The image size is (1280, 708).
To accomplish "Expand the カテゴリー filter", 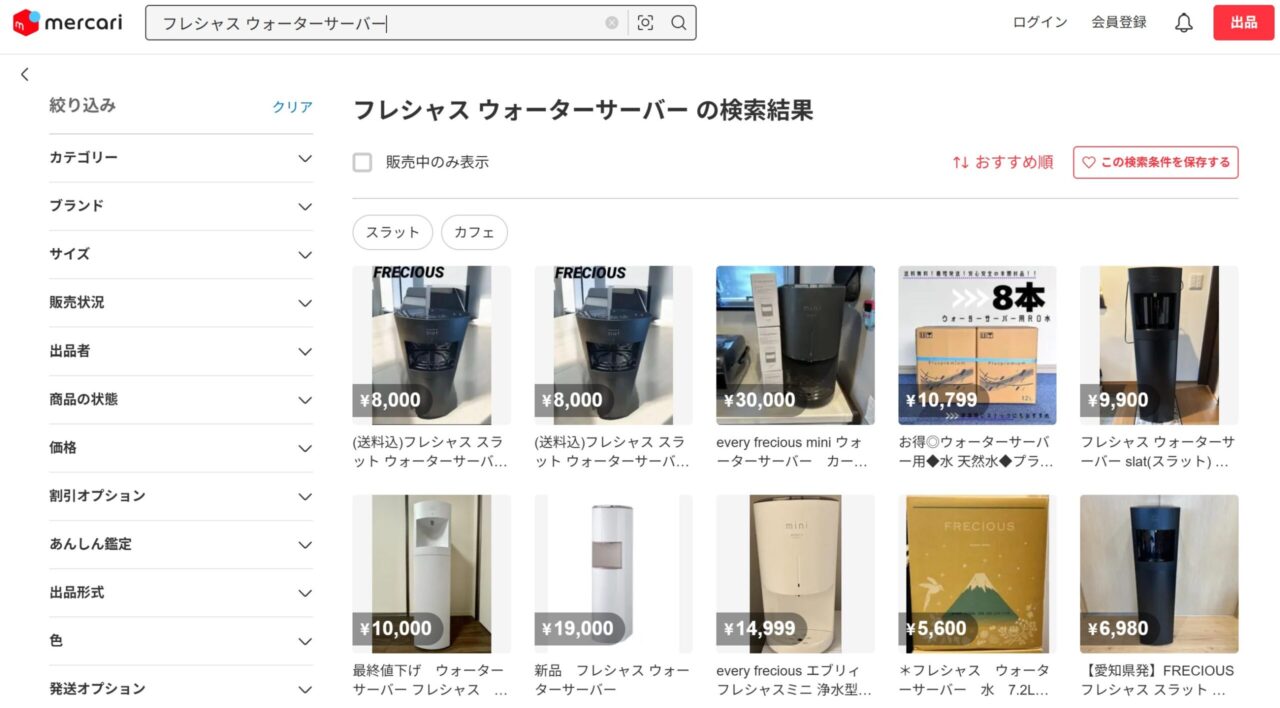I will click(x=181, y=158).
